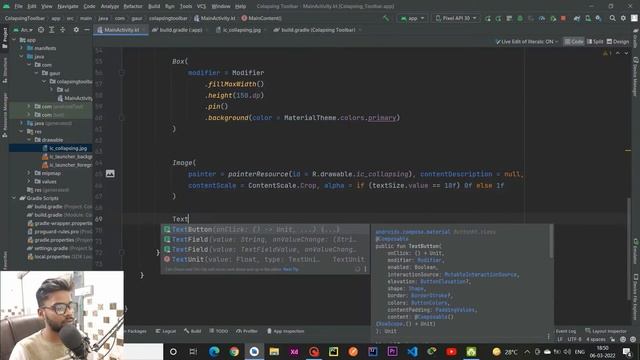
Task: Open IDE settings gear in top toolbar
Action: (623, 18)
